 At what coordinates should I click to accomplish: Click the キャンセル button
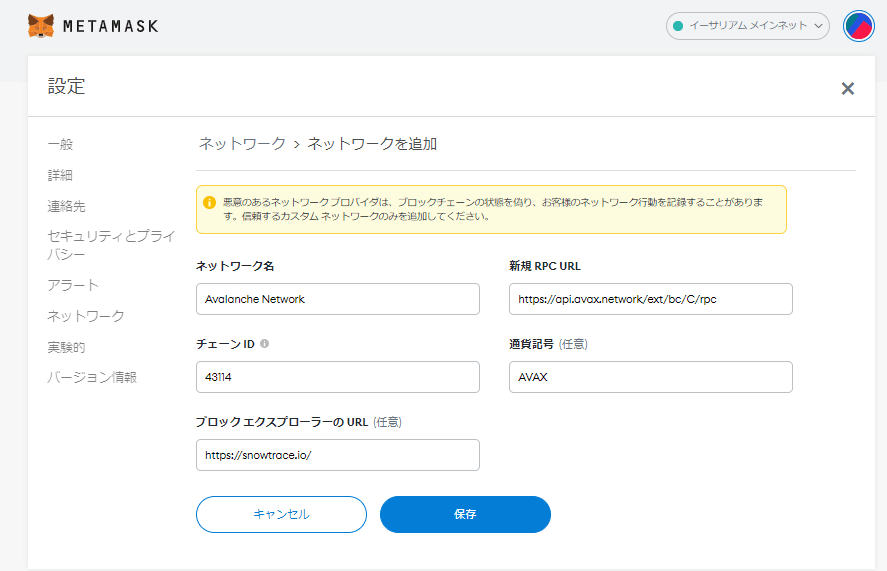(x=281, y=514)
